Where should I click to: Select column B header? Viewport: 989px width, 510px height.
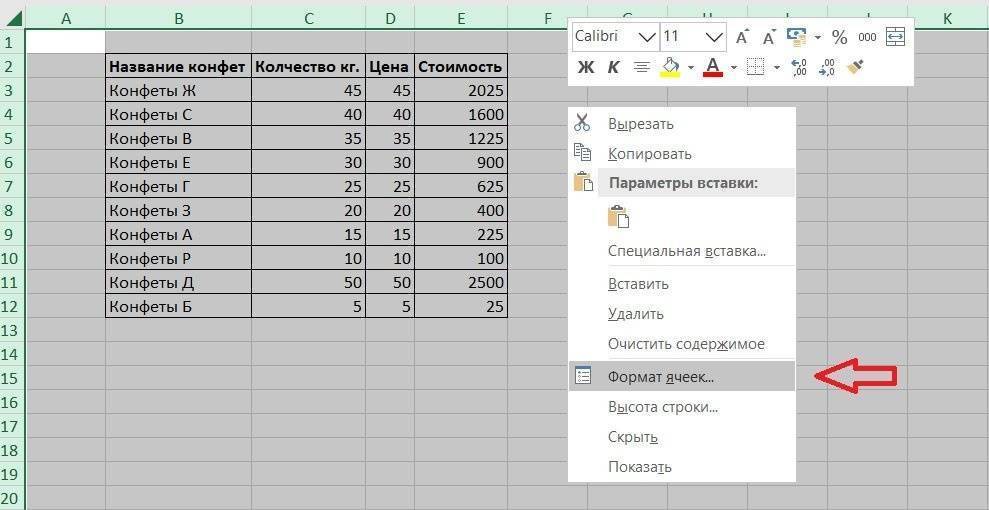178,19
